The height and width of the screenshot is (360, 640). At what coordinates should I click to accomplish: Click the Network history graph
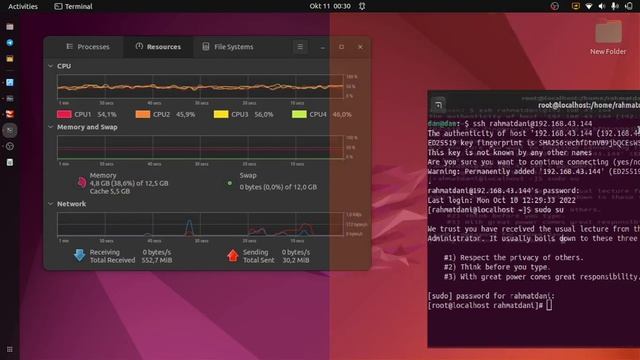tap(200, 224)
